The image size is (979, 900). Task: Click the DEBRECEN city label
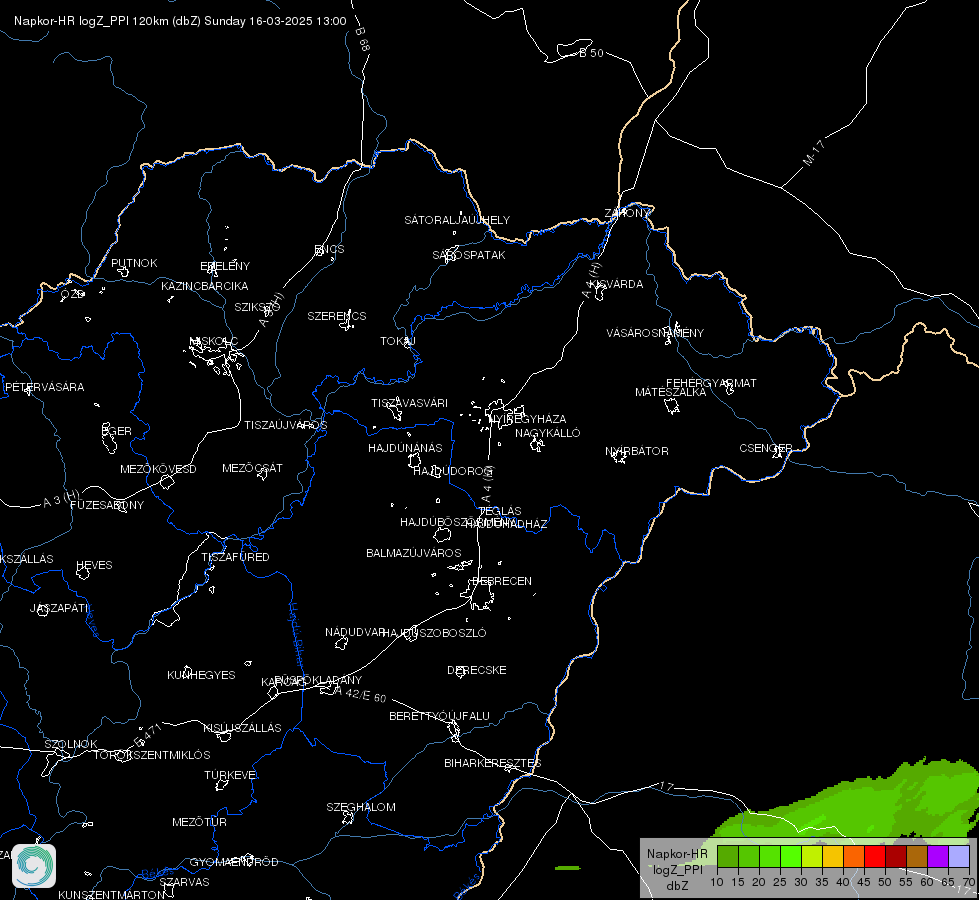(502, 581)
